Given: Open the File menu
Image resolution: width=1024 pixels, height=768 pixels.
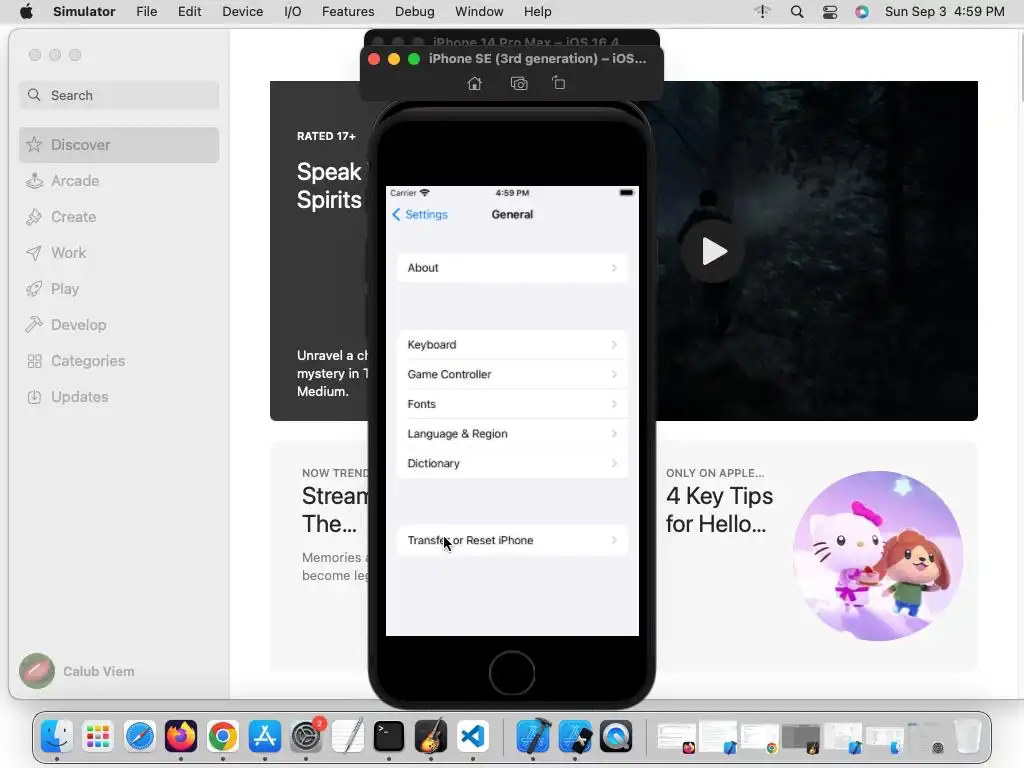Looking at the screenshot, I should (x=146, y=11).
